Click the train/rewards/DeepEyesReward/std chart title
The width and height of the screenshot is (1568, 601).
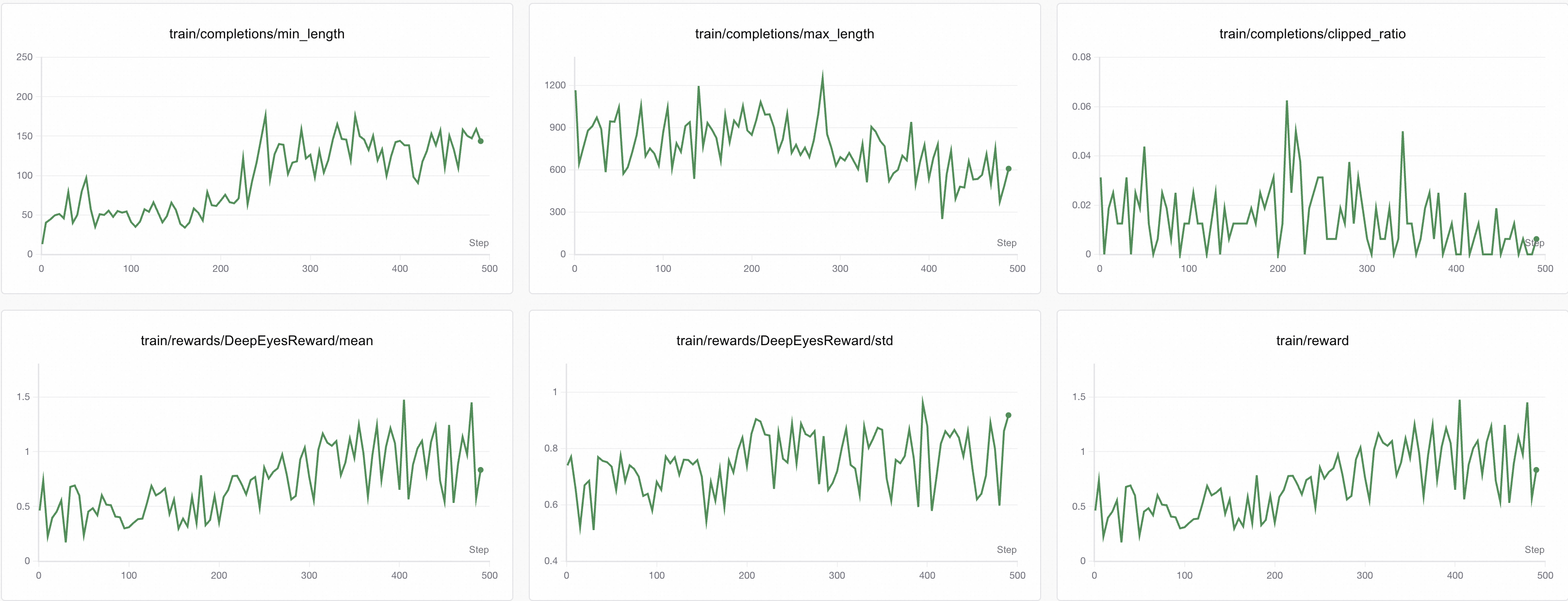784,341
